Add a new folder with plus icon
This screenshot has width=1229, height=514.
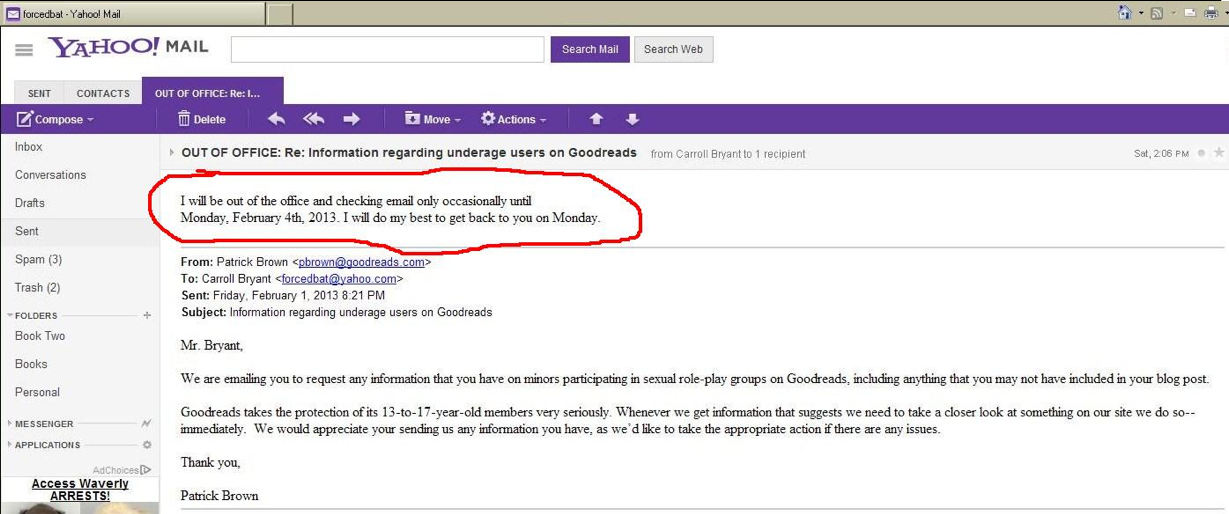coord(147,315)
